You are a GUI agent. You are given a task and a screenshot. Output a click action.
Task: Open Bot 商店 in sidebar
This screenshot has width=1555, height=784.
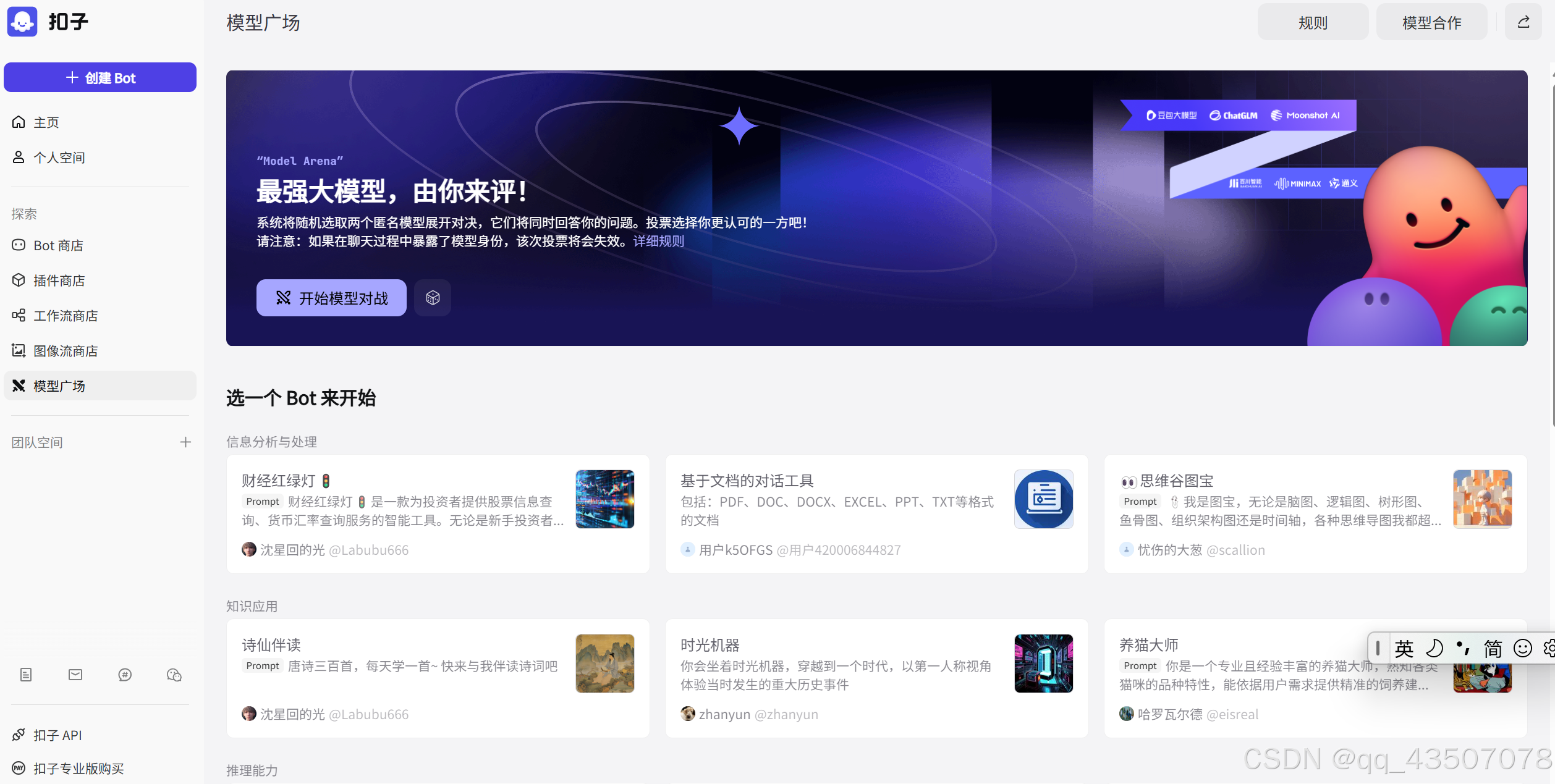pyautogui.click(x=58, y=245)
